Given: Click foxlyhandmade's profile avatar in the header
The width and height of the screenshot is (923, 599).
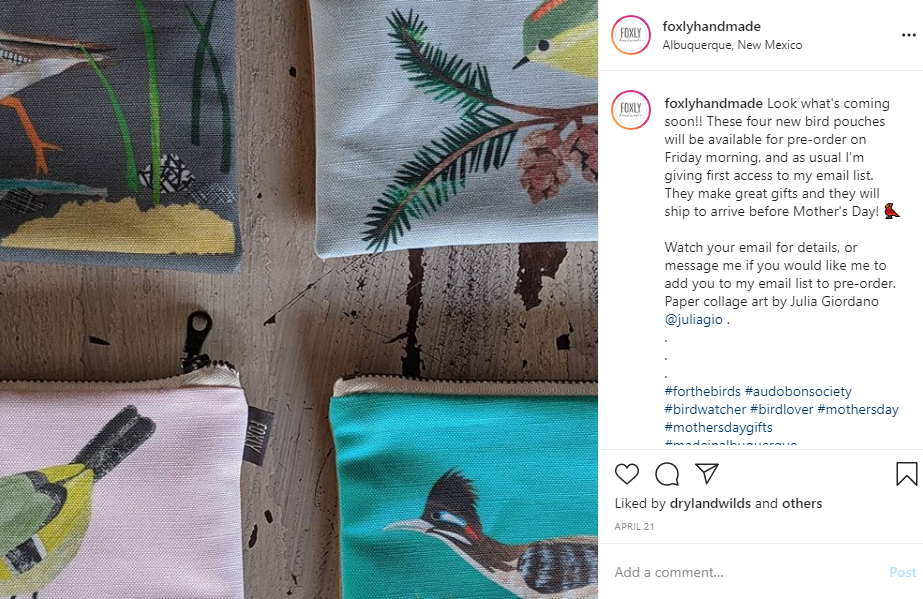Looking at the screenshot, I should point(630,35).
